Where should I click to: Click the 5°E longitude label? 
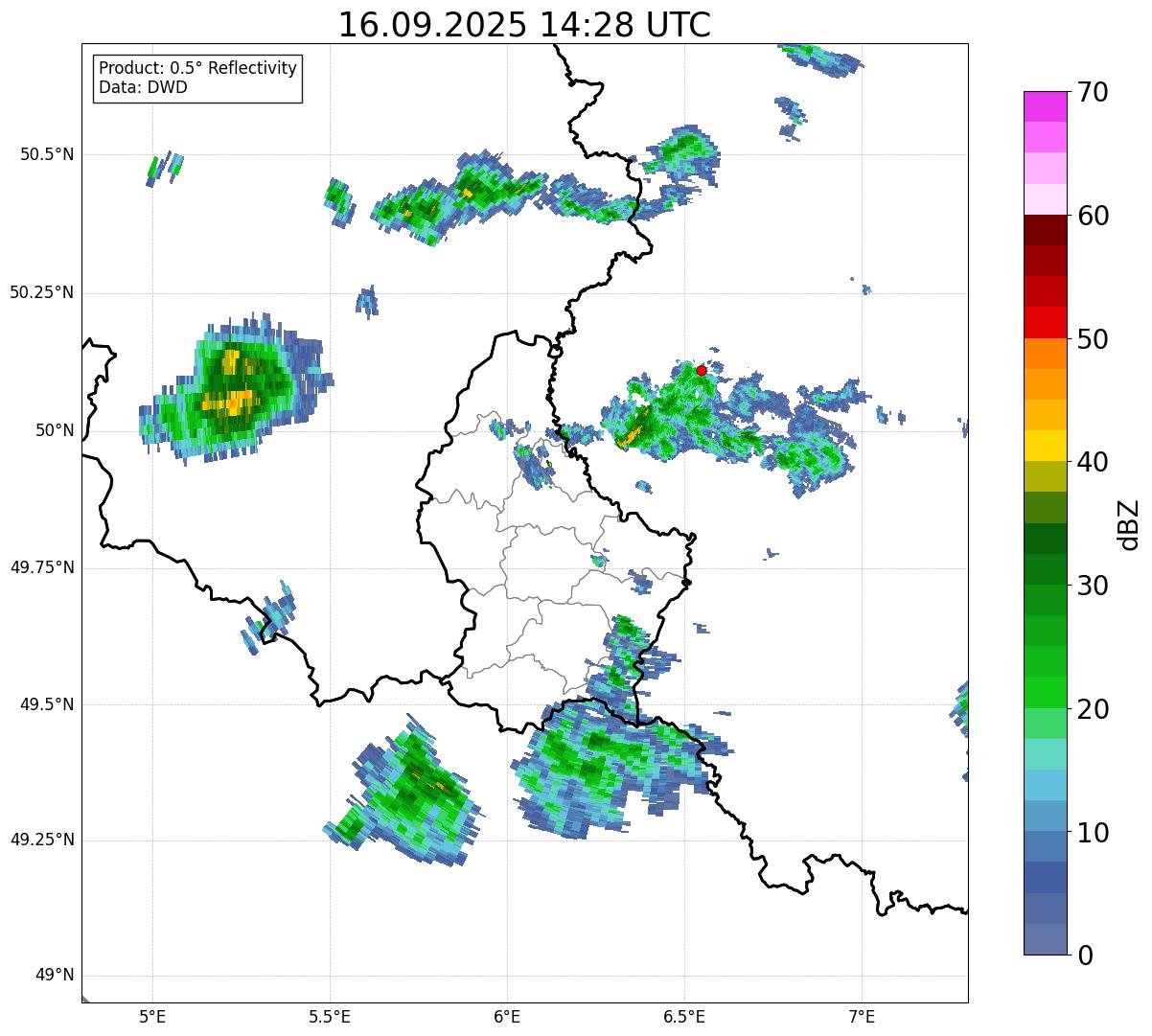point(152,1017)
